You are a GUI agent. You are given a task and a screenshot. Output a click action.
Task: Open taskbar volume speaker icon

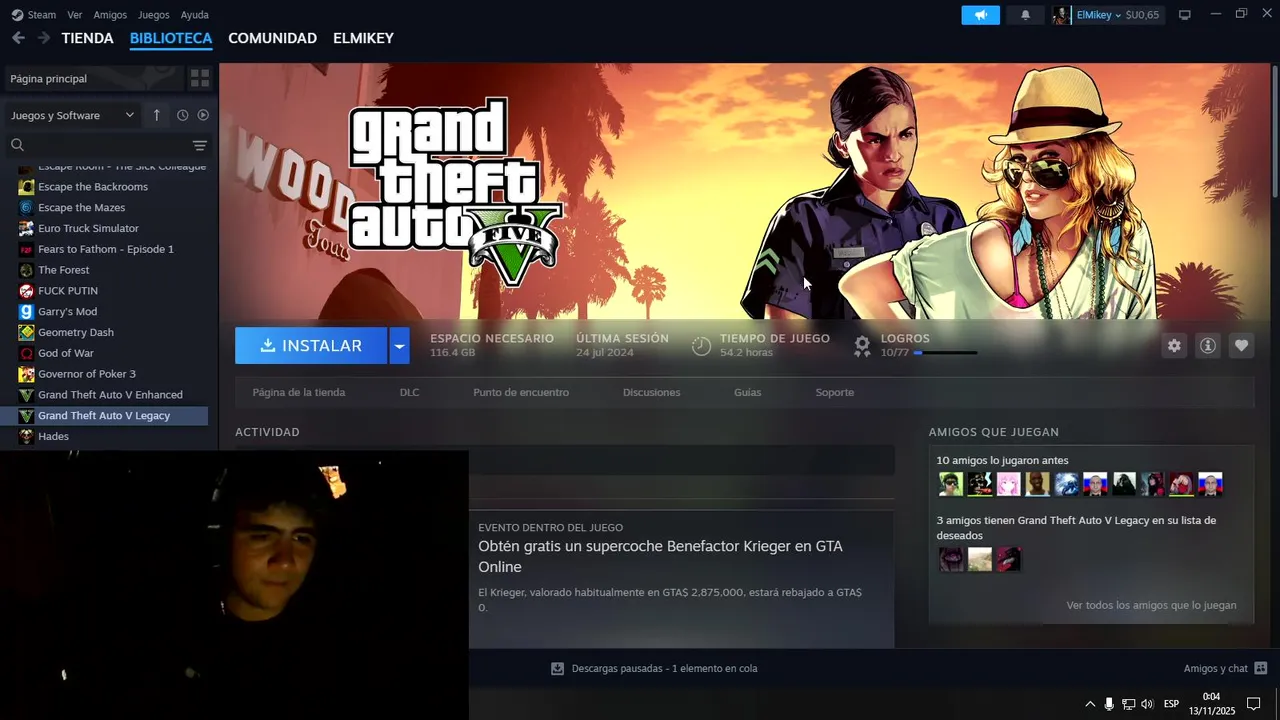point(1147,704)
